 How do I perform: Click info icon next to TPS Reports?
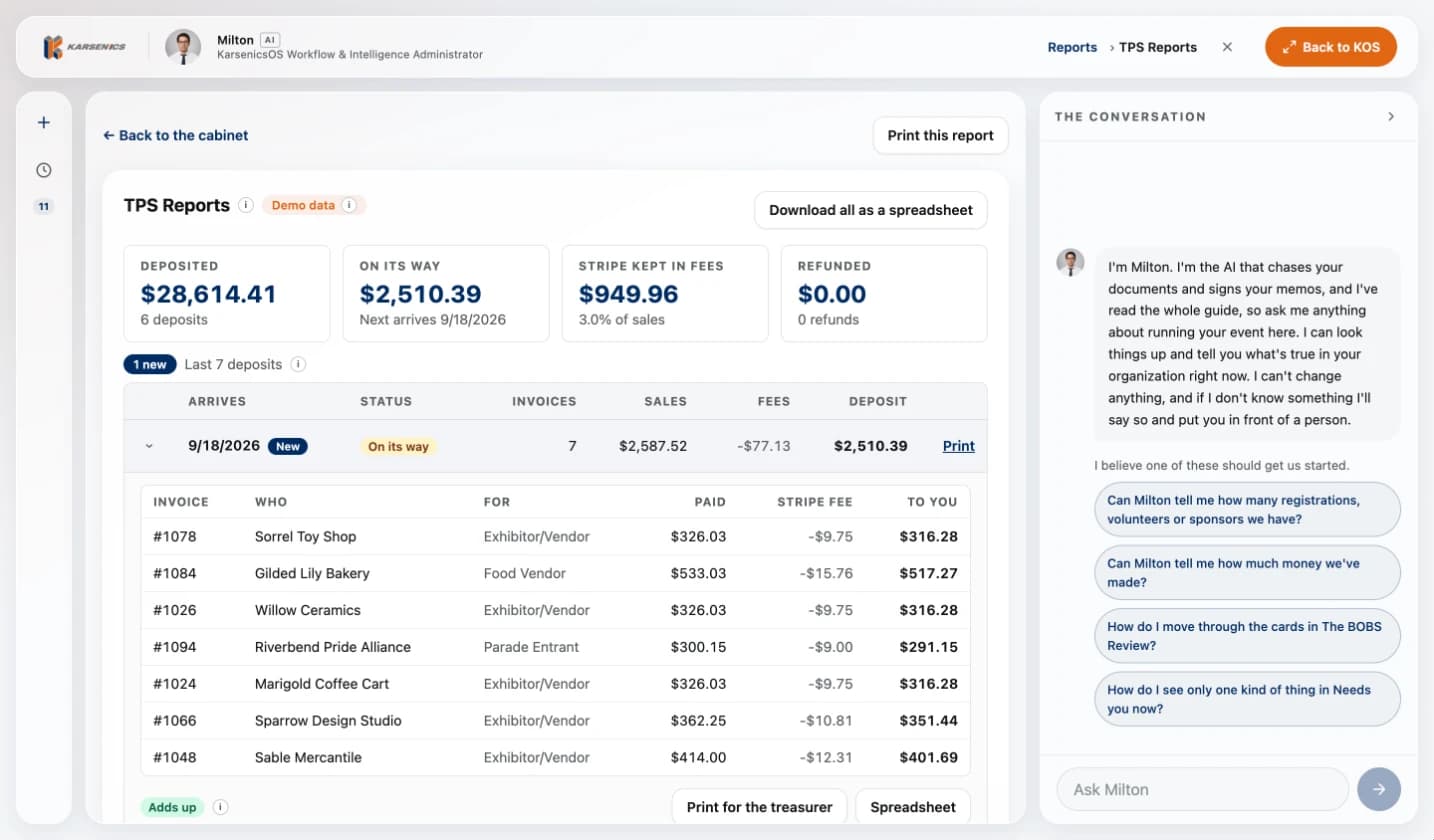pos(246,205)
